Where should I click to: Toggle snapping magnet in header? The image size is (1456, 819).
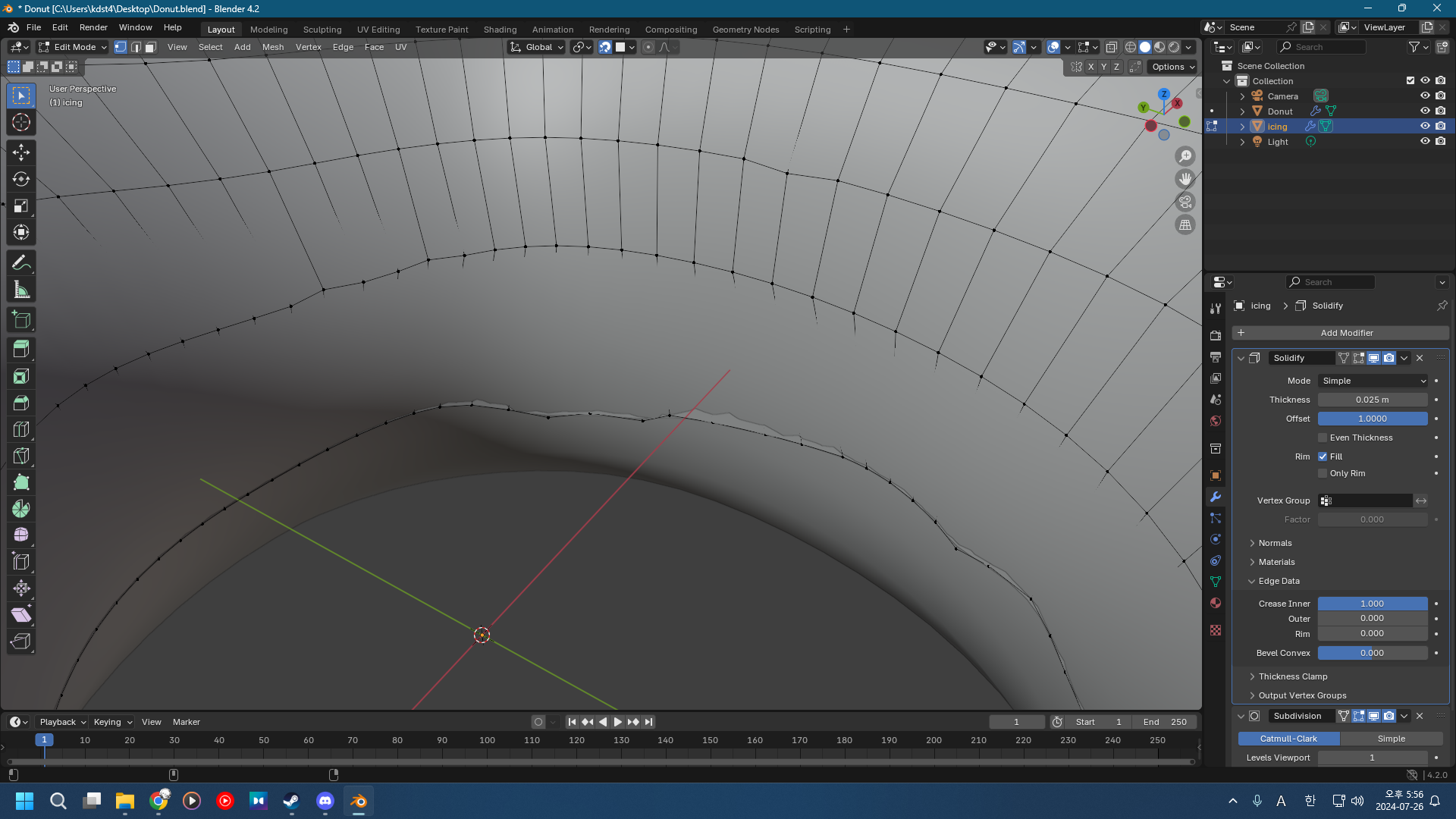(x=605, y=47)
